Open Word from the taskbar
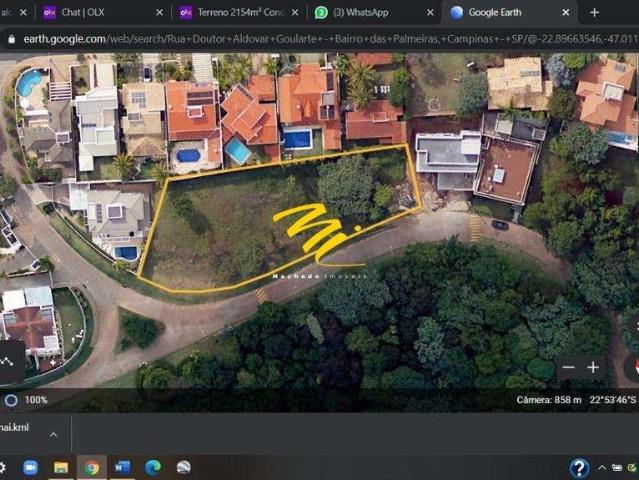639x480 pixels. pyautogui.click(x=122, y=467)
